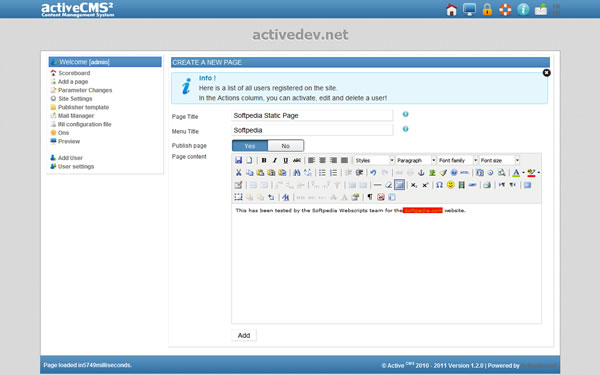
Task: Open Site Settings in sidebar
Action: pos(75,98)
